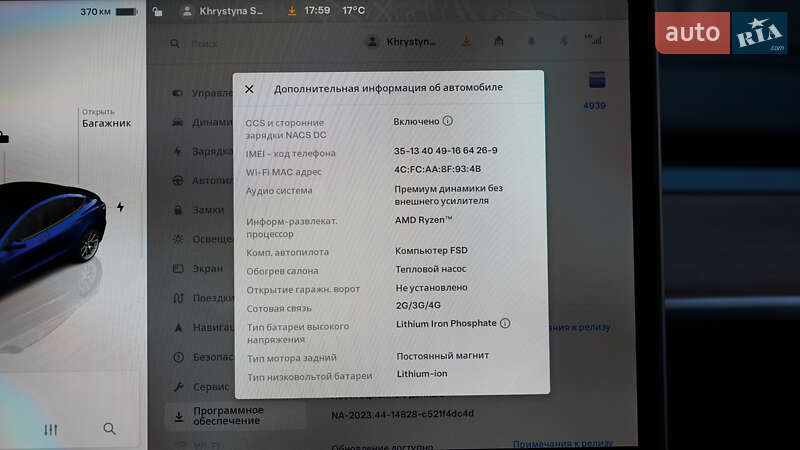The image size is (800, 450).
Task: Open the Зарядка lightning icon
Action: tap(178, 152)
